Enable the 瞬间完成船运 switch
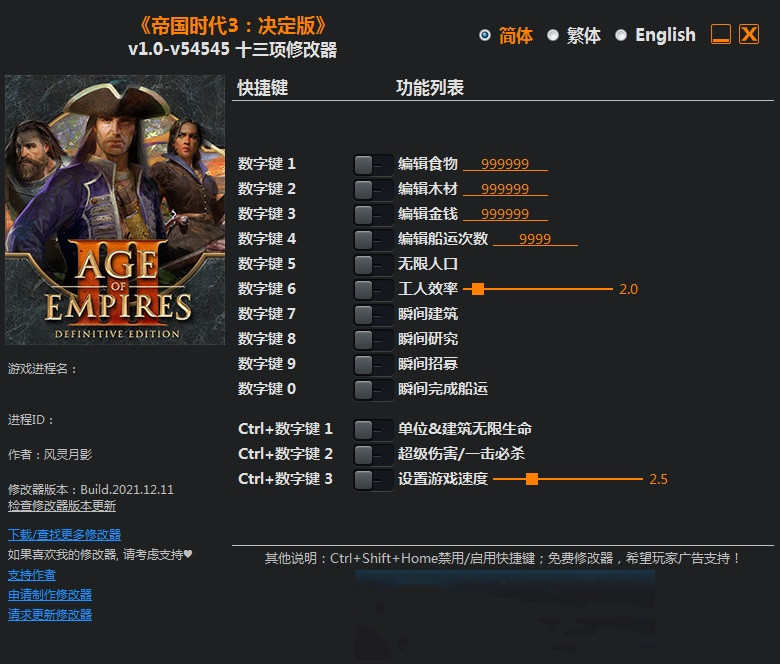 click(x=373, y=389)
